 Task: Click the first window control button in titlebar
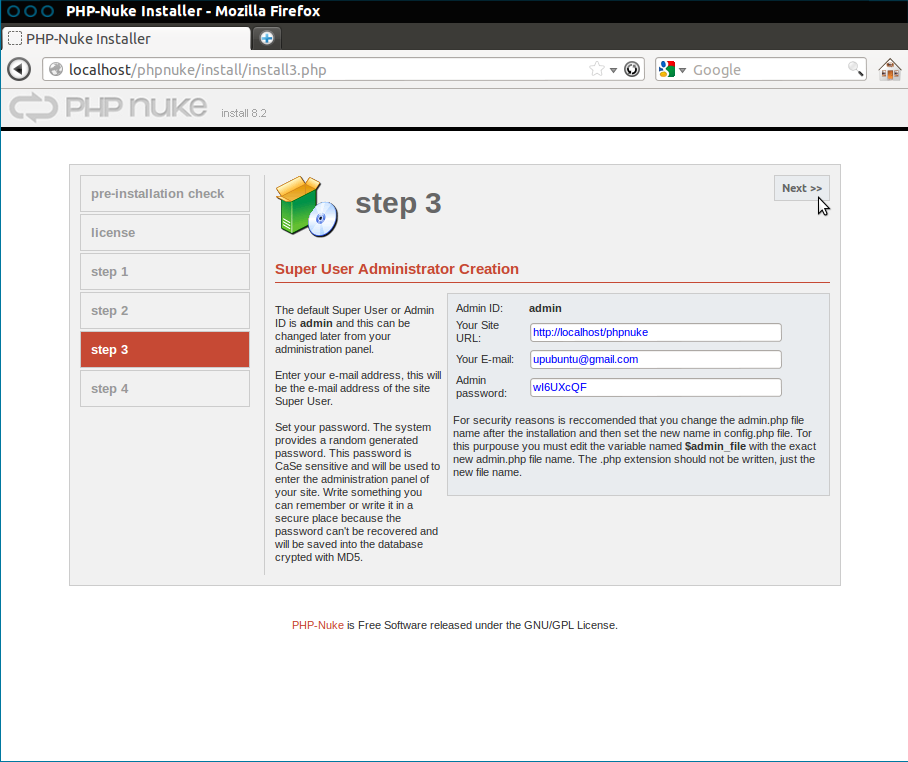pyautogui.click(x=13, y=11)
